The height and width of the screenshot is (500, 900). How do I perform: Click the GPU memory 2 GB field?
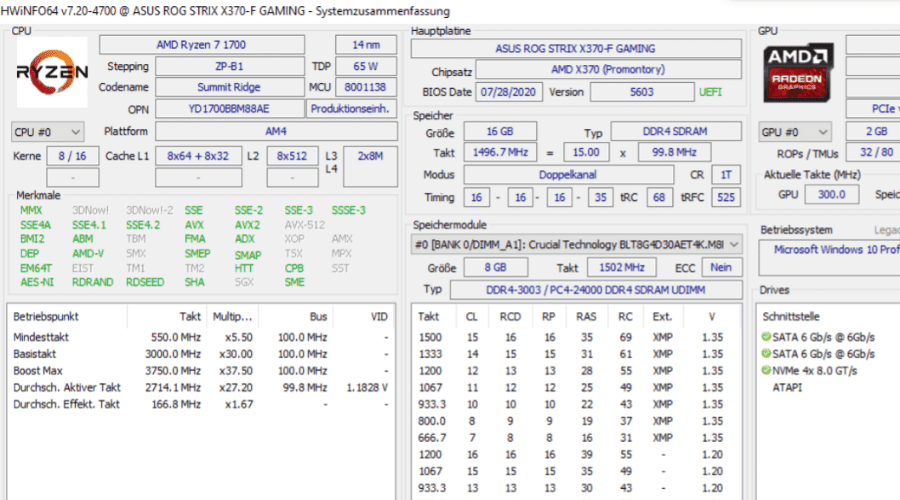(873, 131)
